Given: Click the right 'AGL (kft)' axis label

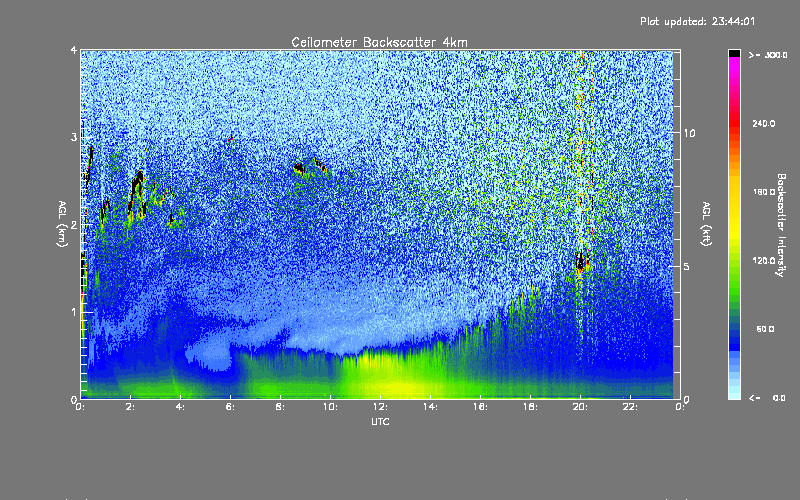Looking at the screenshot, I should [x=706, y=224].
